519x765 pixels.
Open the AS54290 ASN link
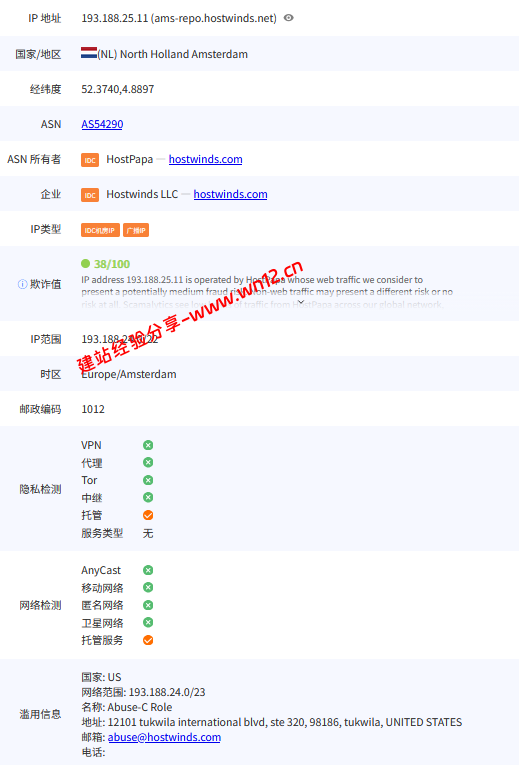[x=102, y=124]
